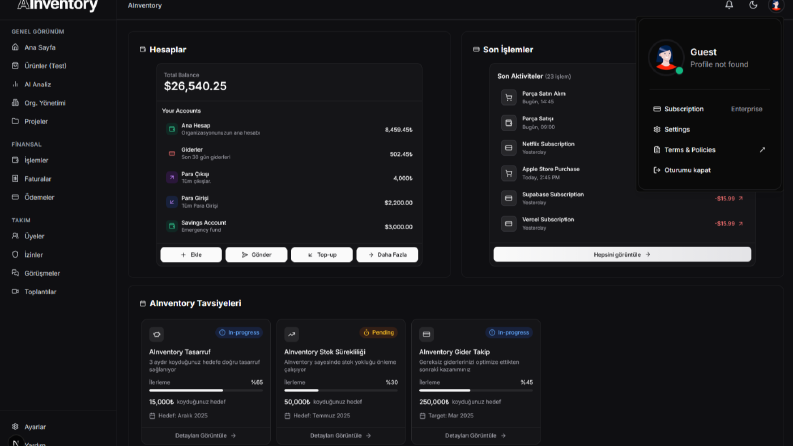Click Gider Takip progress bar at %45
Viewport: 793px width, 446px height.
point(476,390)
